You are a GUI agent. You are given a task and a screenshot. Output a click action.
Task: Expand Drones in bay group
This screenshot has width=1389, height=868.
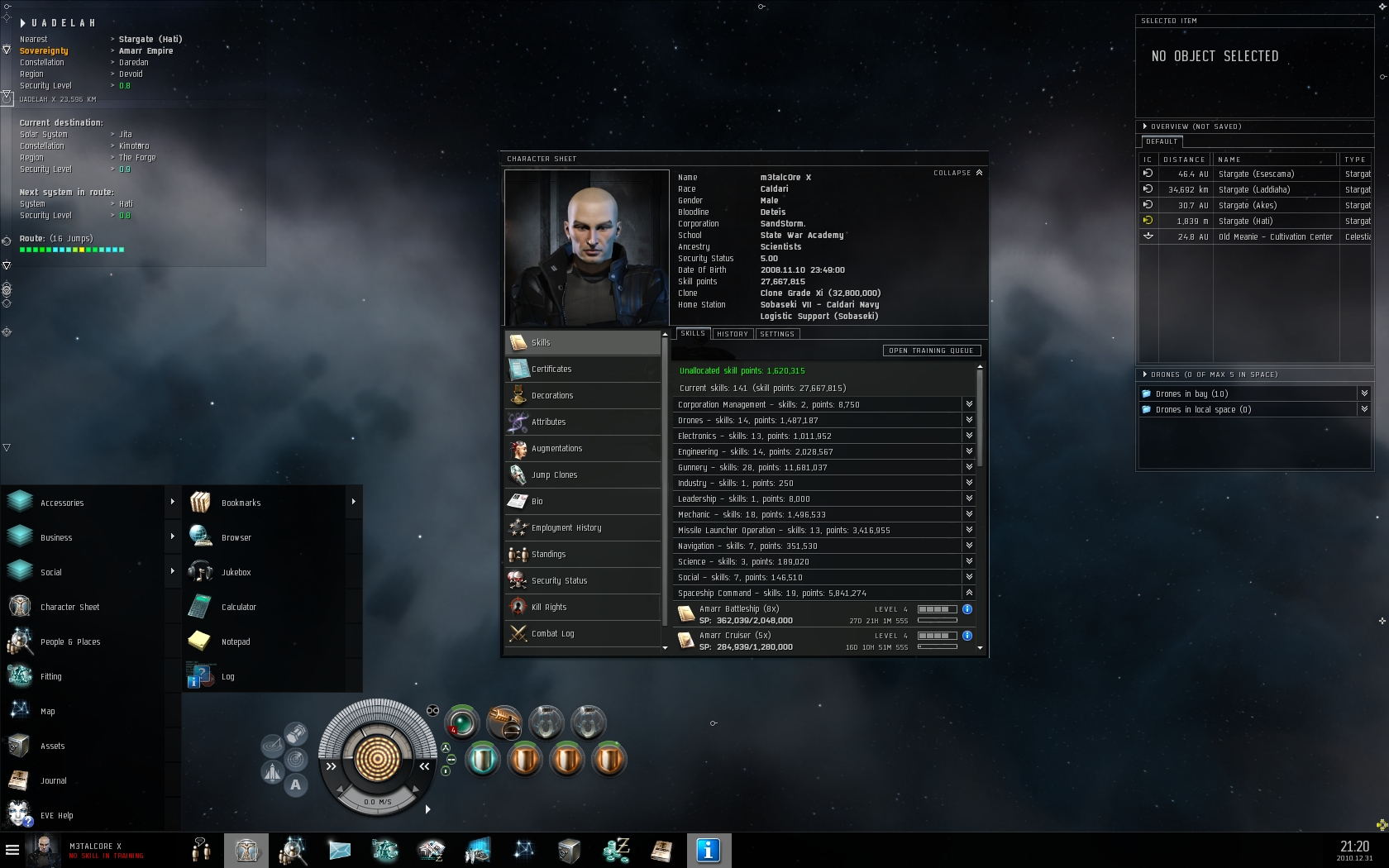[x=1364, y=393]
